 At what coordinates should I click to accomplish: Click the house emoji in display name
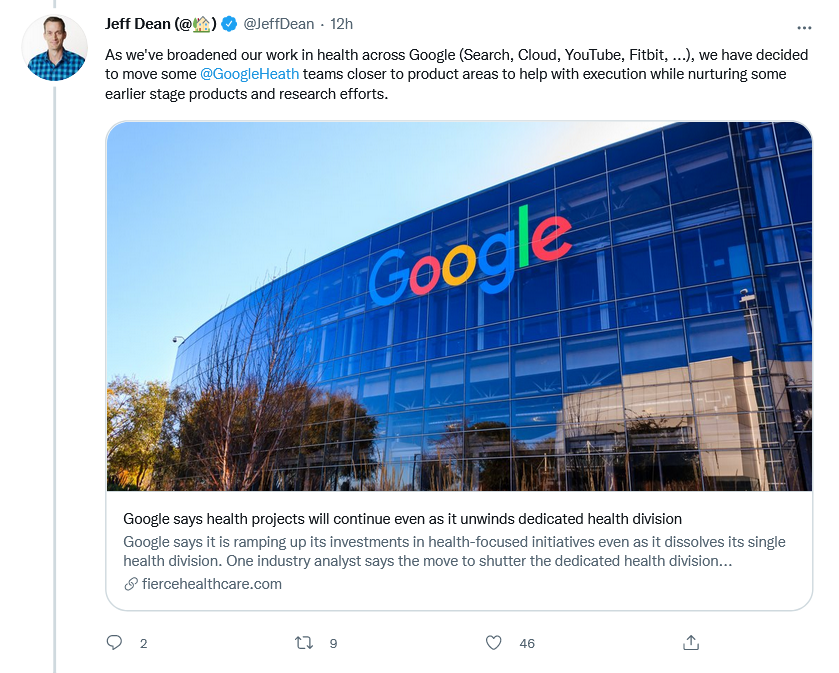click(201, 25)
